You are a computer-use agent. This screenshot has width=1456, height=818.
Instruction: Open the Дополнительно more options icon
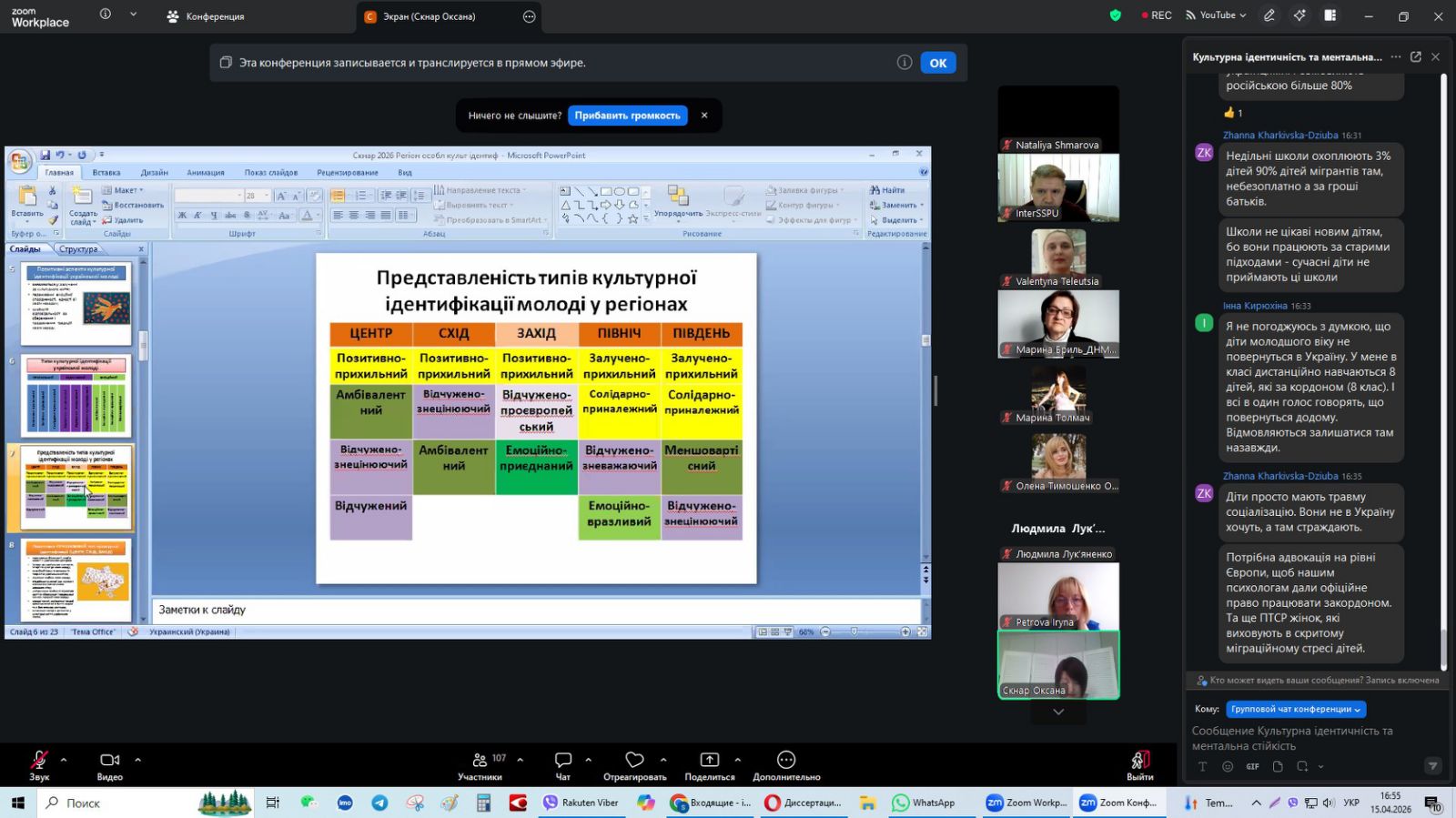tap(786, 760)
